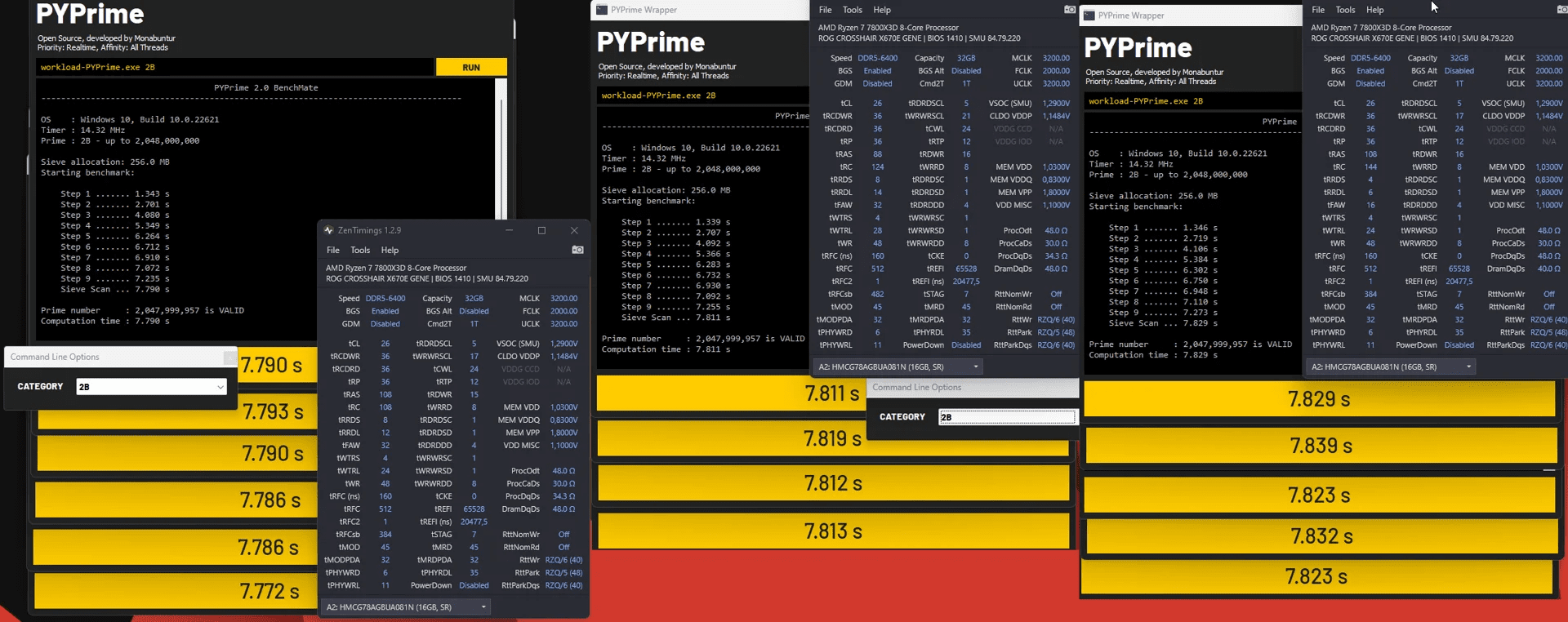Click tRFCsb value 482 in middle ZenTimings window
Screen dimensions: 1568x622
[878, 295]
